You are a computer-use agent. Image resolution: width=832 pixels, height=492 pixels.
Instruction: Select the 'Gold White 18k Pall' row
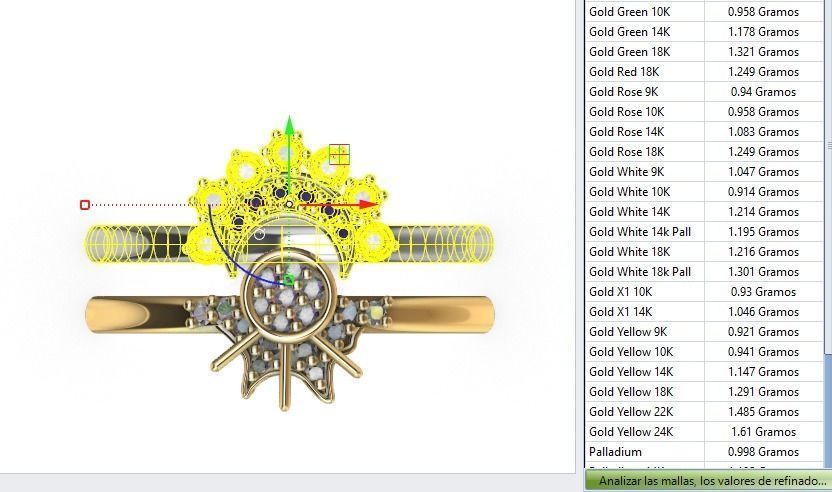point(704,272)
